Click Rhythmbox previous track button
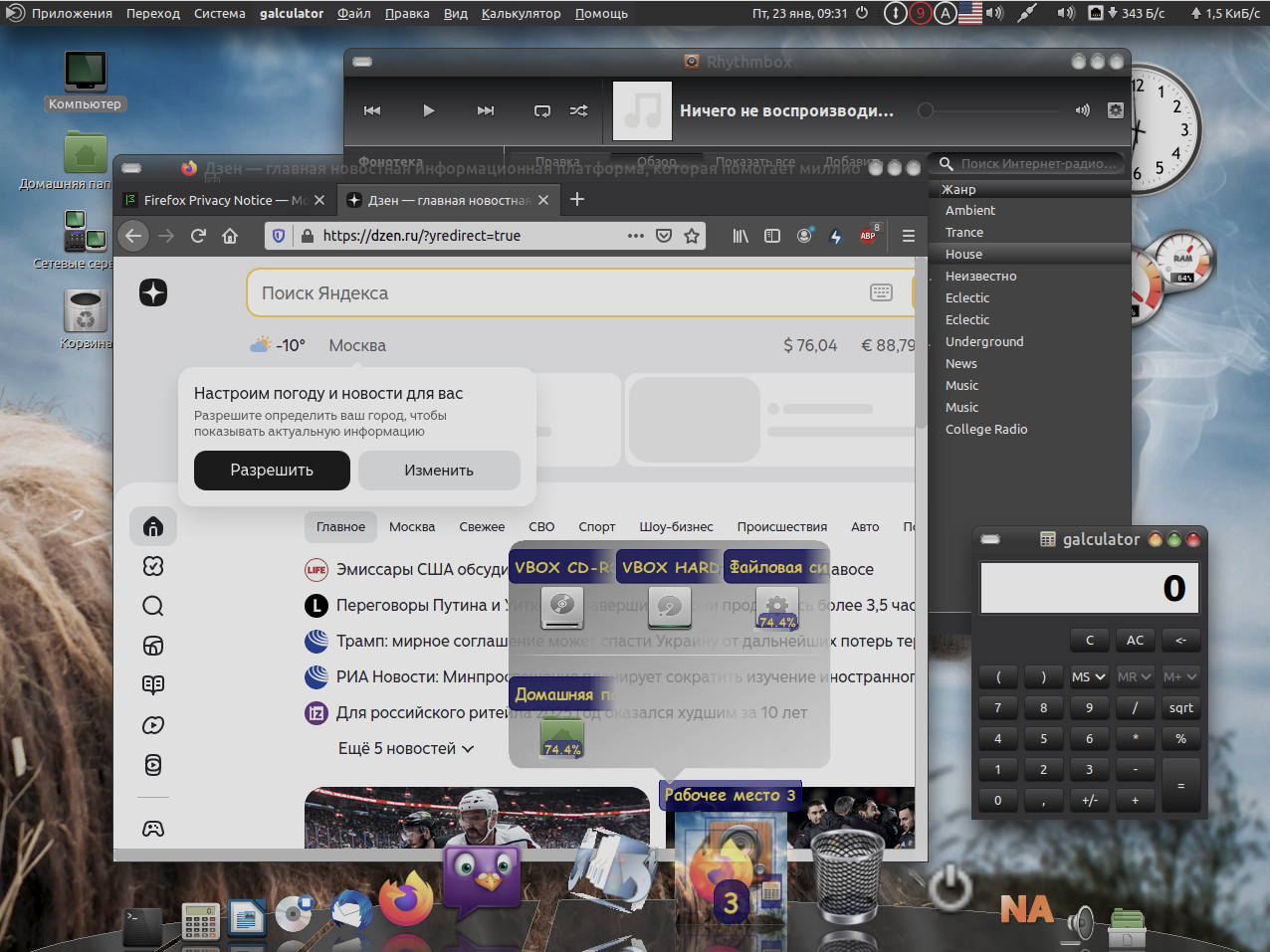 [372, 110]
